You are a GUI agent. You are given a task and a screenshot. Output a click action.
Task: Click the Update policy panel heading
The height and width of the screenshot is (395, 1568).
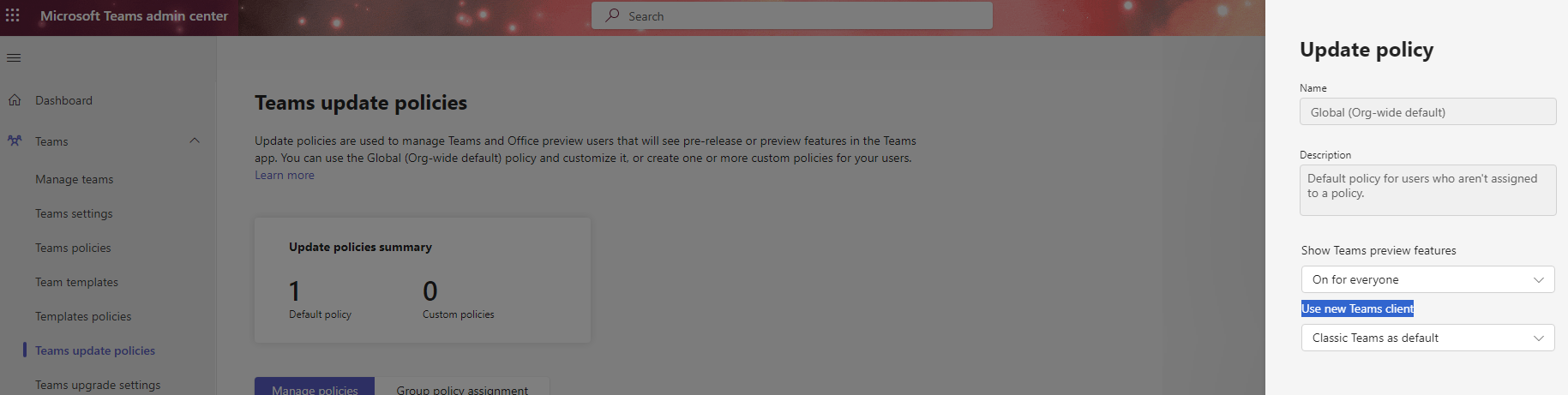click(1367, 50)
